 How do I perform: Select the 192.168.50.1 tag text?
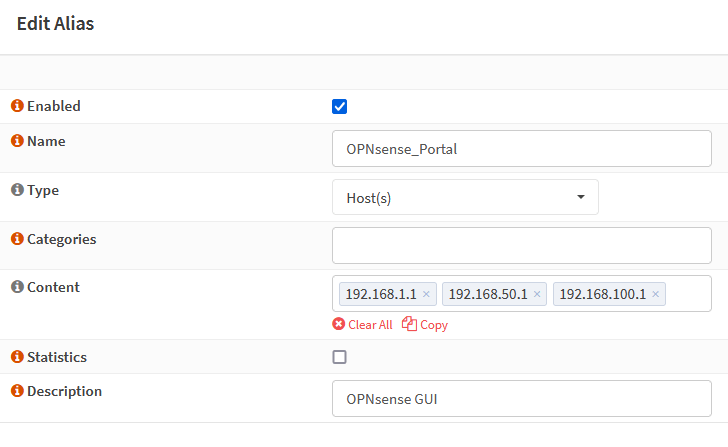488,294
